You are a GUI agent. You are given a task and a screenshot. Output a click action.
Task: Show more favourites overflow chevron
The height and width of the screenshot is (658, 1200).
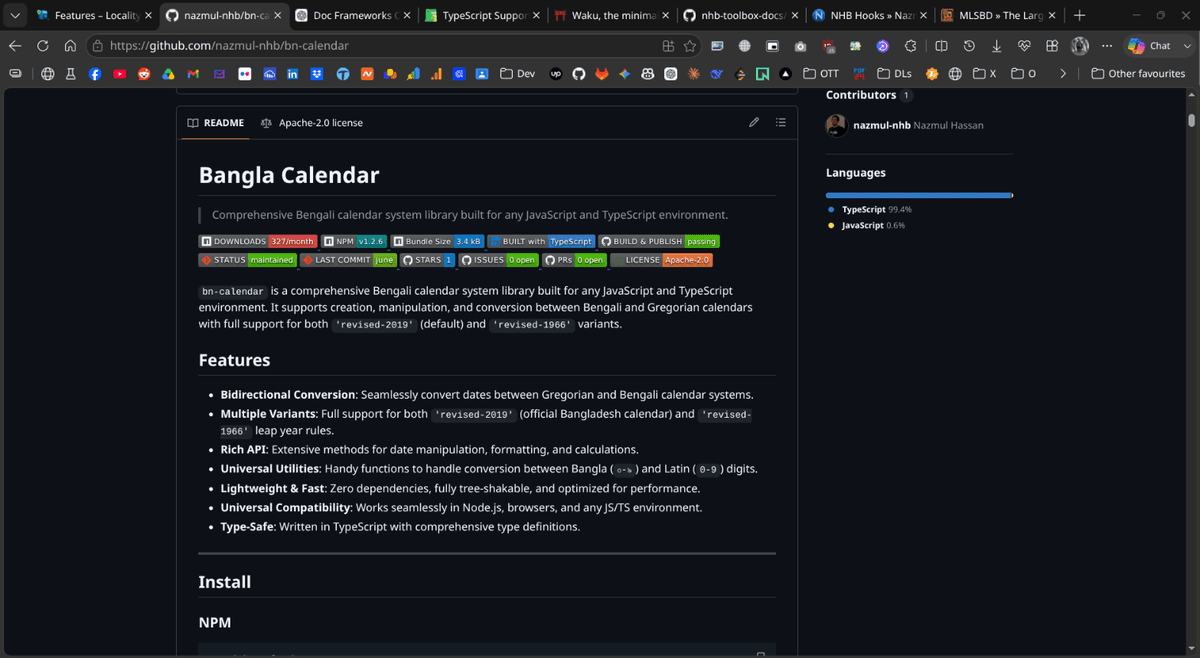[x=1063, y=74]
